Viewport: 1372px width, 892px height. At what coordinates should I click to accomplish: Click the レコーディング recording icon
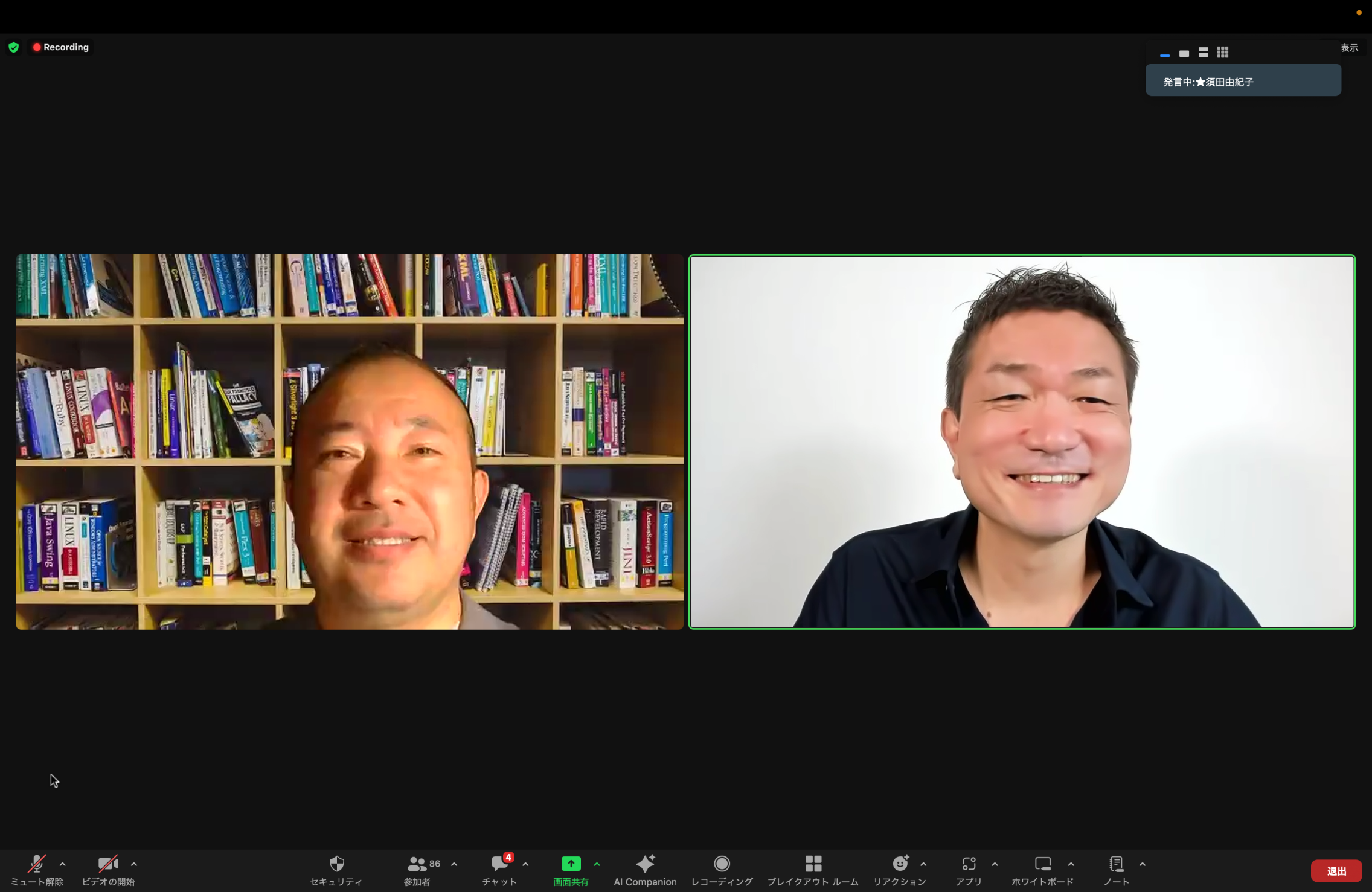pos(722,865)
